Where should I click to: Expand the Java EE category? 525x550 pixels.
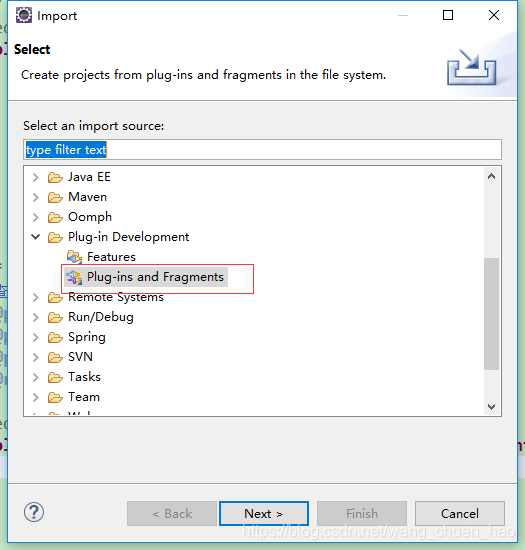35,177
